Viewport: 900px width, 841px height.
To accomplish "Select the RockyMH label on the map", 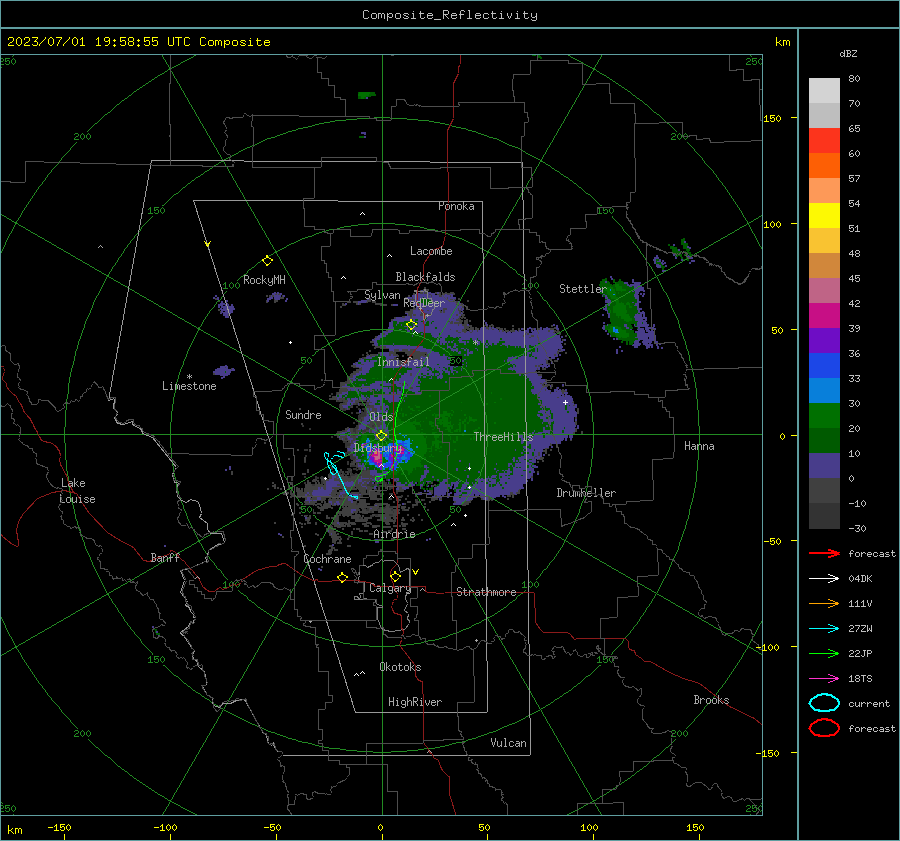I will pos(264,280).
